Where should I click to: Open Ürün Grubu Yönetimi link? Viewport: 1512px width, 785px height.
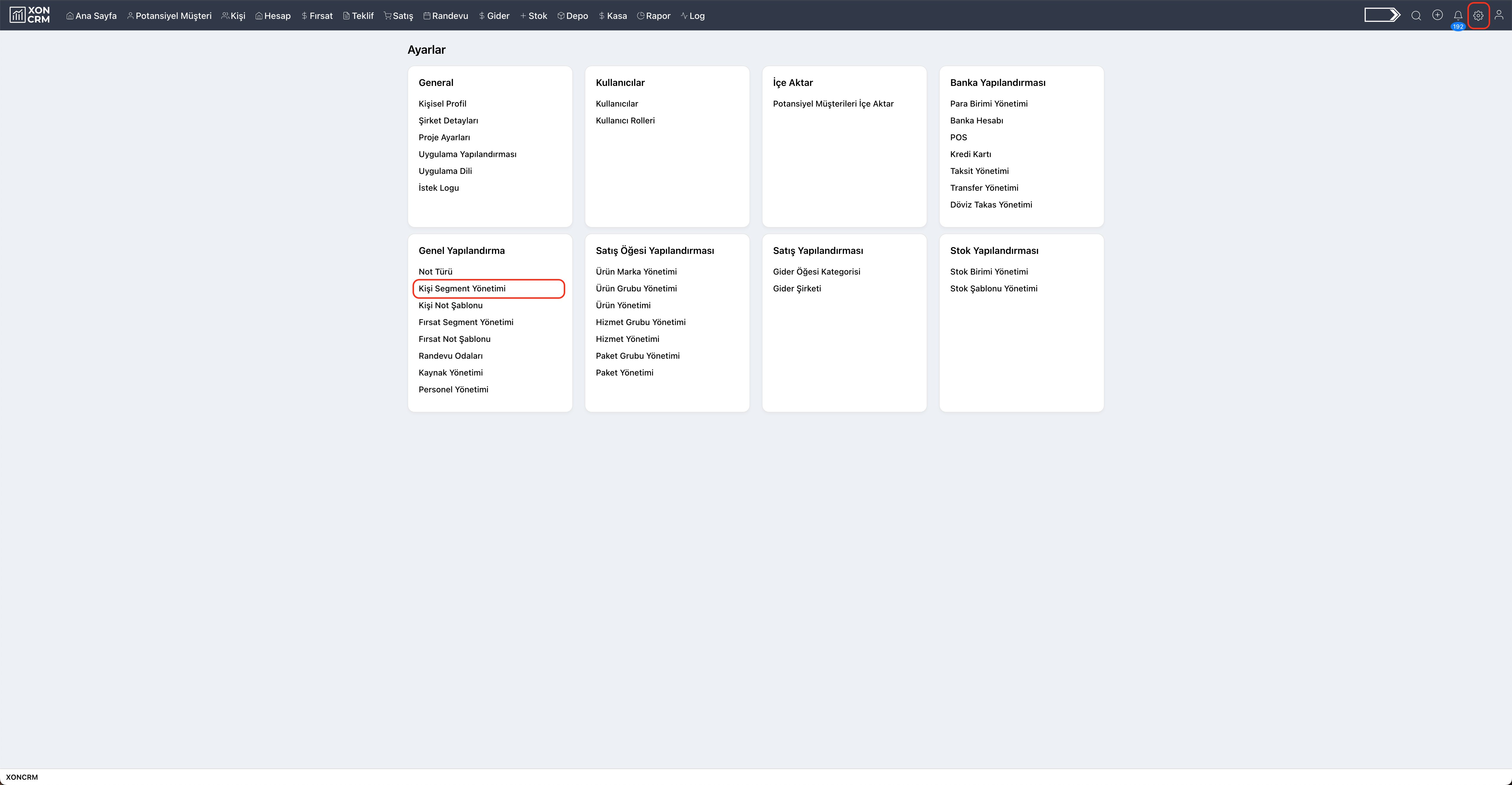(x=636, y=289)
